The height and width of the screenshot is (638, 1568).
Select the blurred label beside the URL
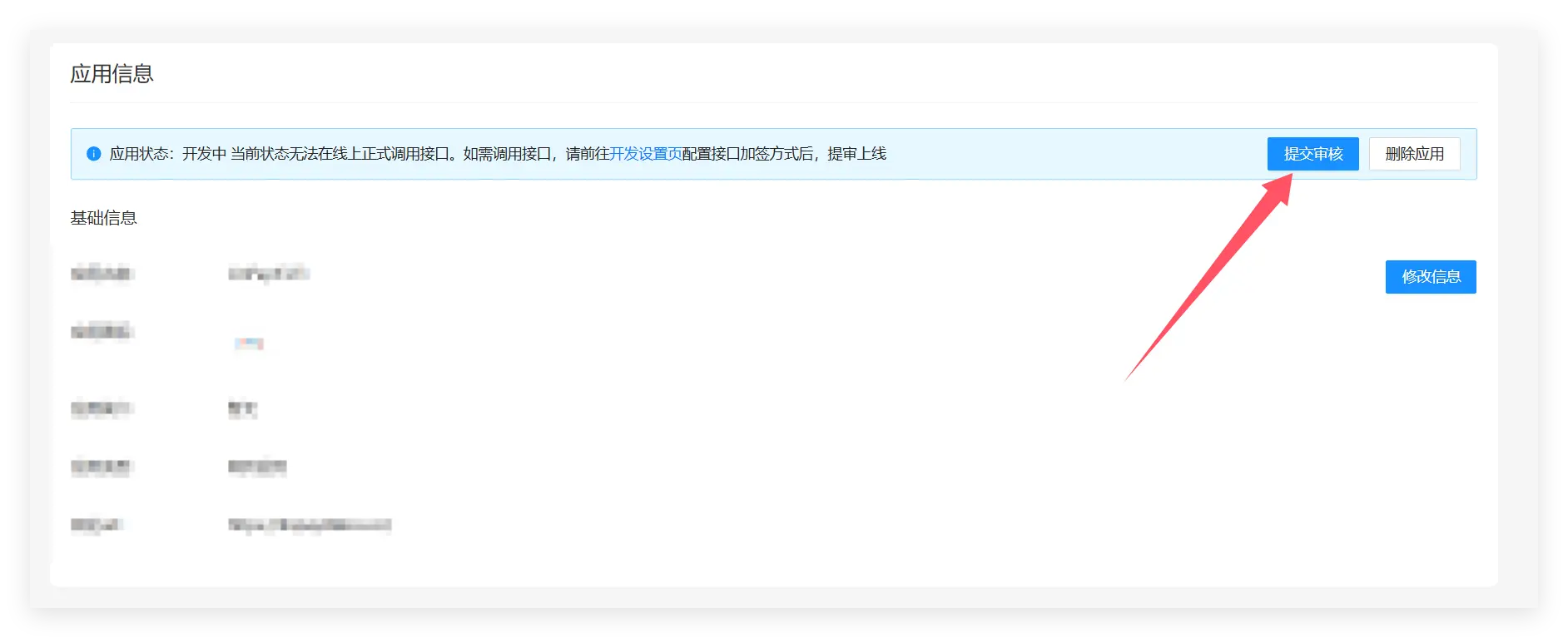[97, 525]
